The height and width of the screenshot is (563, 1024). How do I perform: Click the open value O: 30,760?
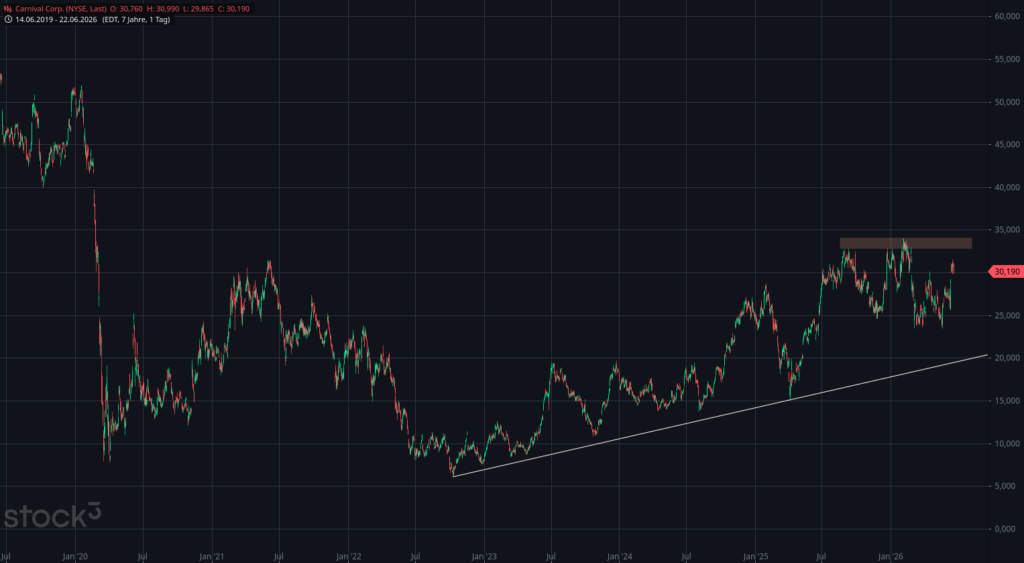126,9
